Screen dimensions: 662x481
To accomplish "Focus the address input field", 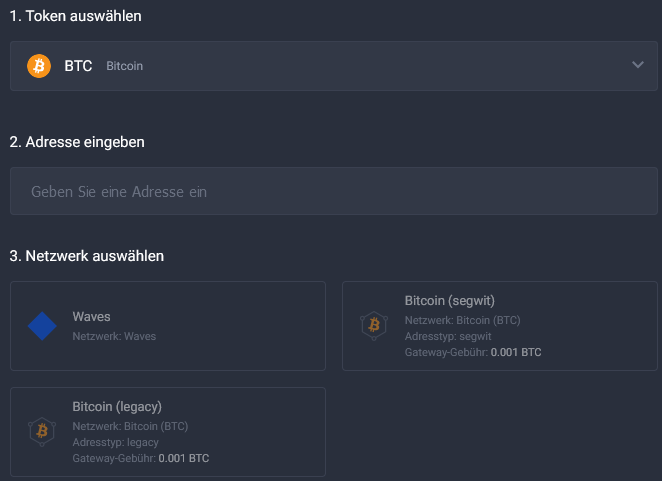I will pyautogui.click(x=334, y=191).
